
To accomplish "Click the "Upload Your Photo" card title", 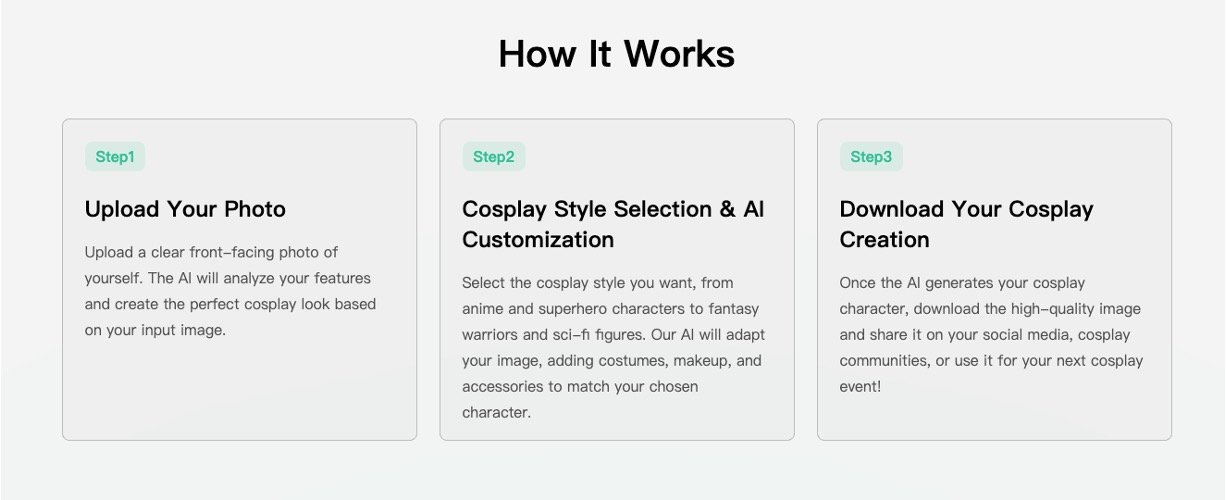I will [x=185, y=209].
